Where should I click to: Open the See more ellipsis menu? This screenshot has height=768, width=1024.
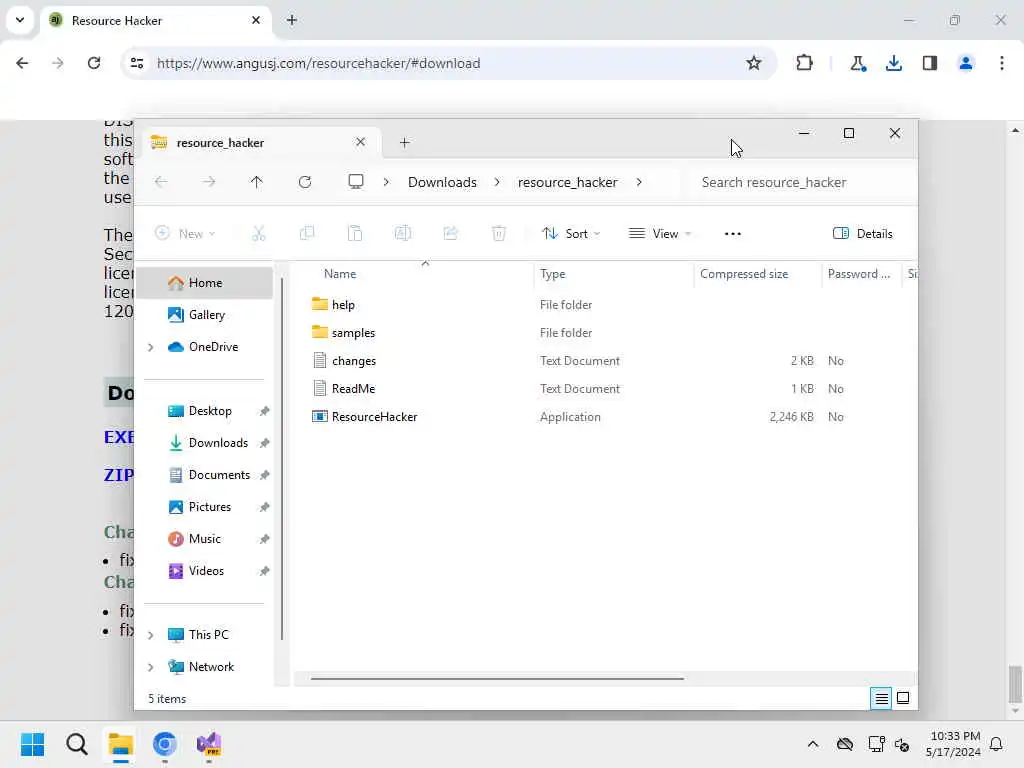tap(733, 234)
